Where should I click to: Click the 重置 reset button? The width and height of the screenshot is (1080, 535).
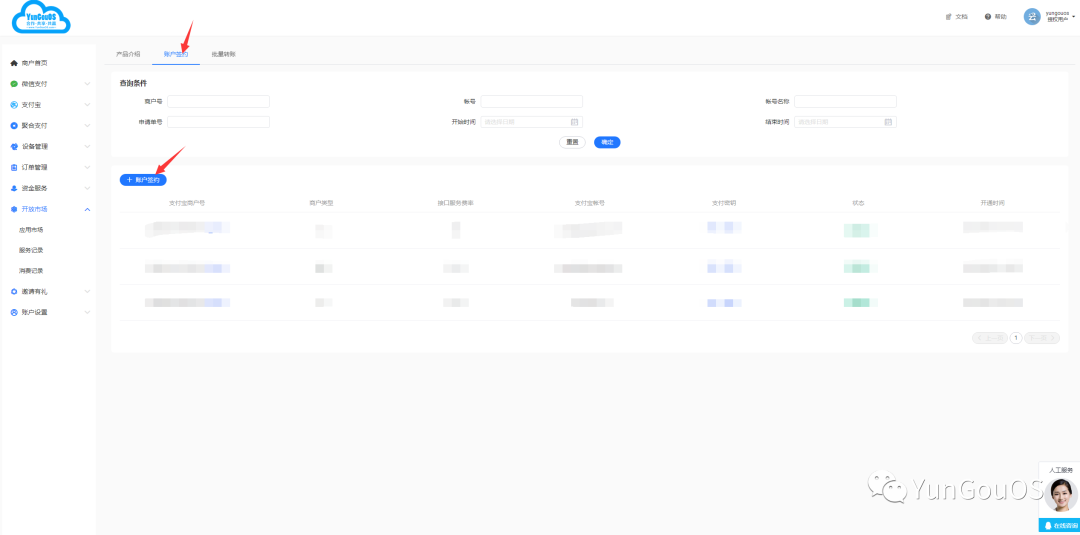coord(572,143)
